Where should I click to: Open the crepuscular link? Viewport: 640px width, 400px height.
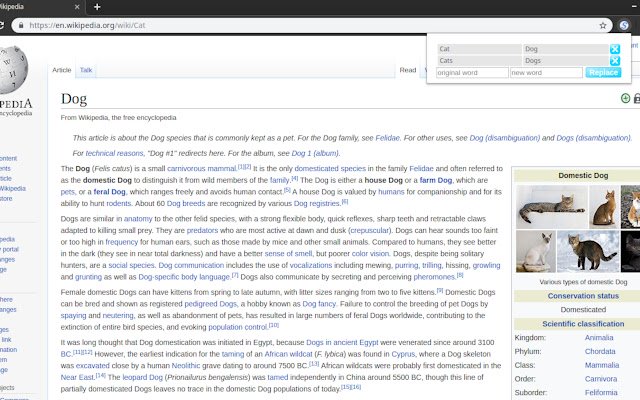click(x=369, y=230)
